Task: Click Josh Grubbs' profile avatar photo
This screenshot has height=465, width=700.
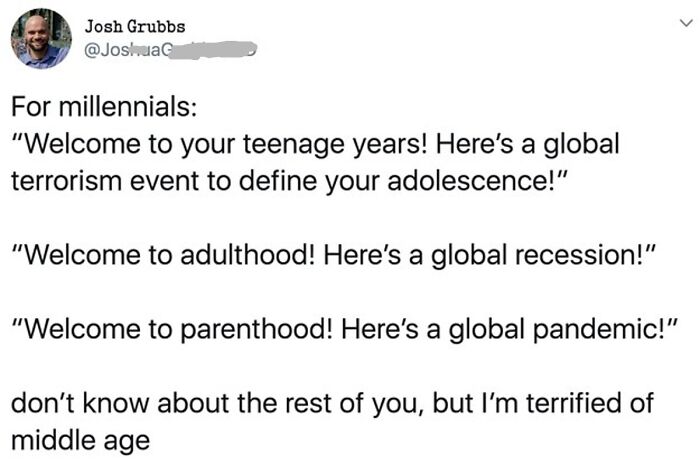Action: tap(41, 39)
